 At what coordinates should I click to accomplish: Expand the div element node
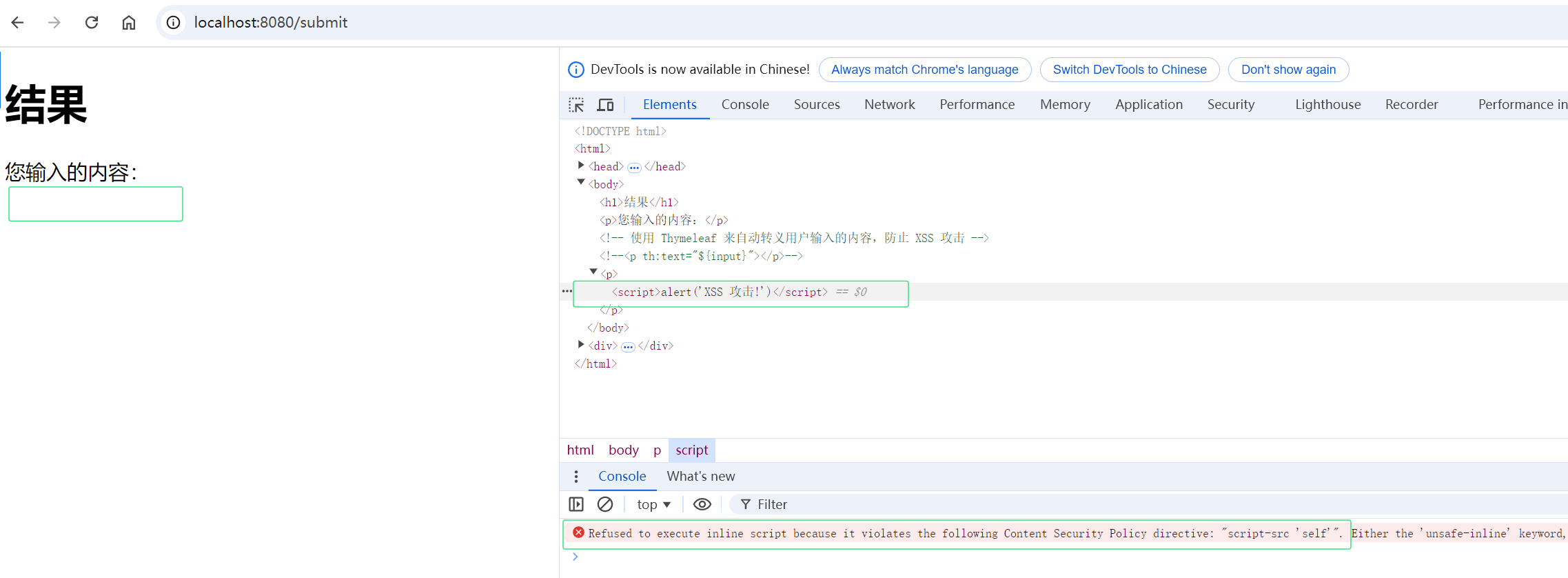581,345
